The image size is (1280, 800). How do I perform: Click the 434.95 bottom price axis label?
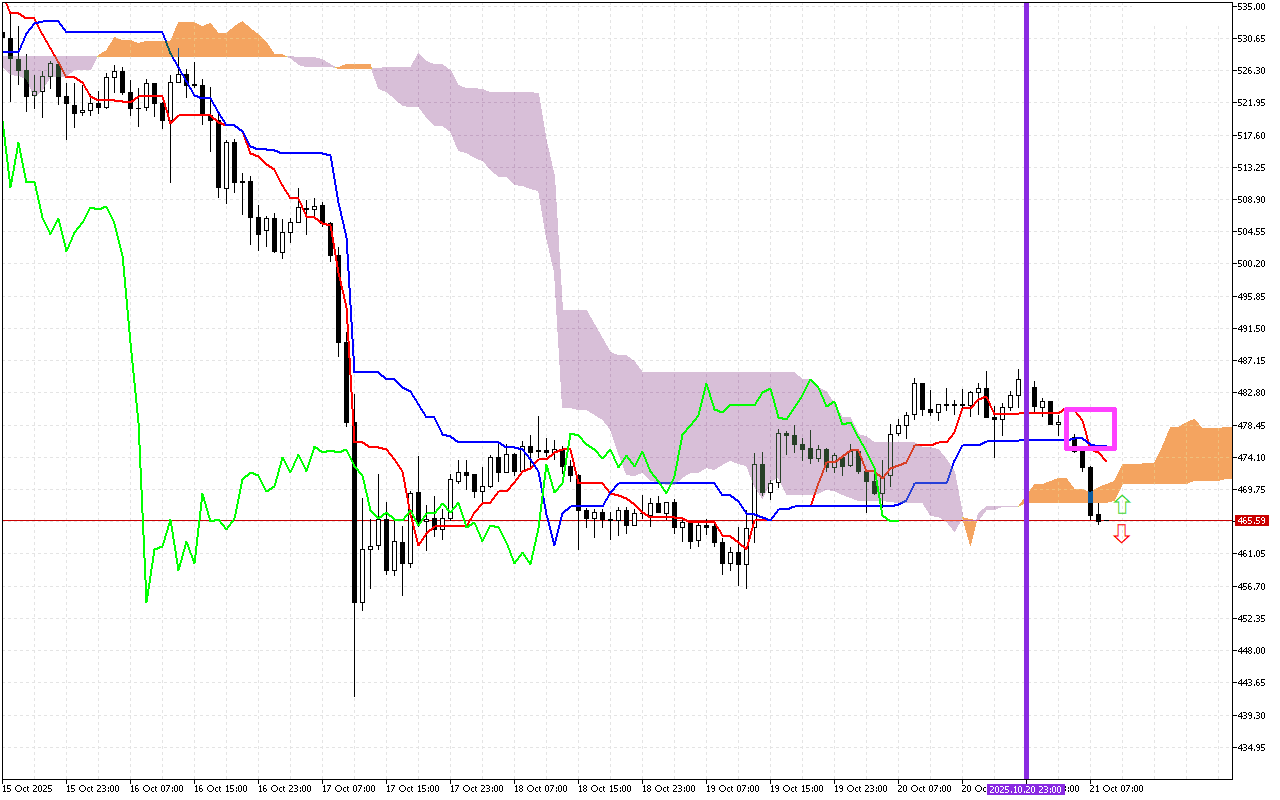pyautogui.click(x=1252, y=747)
